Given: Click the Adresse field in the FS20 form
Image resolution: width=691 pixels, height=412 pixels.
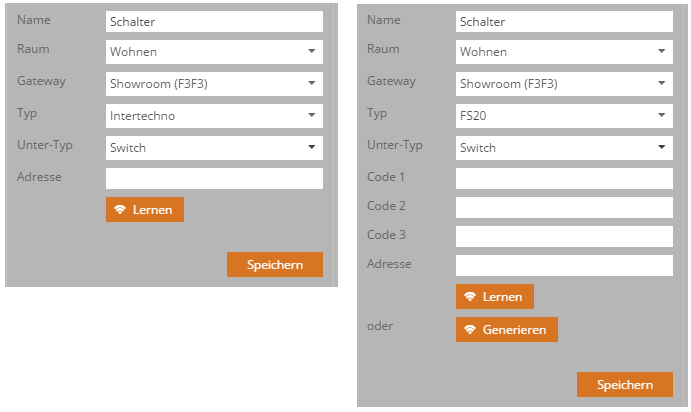Looking at the screenshot, I should click(x=564, y=266).
